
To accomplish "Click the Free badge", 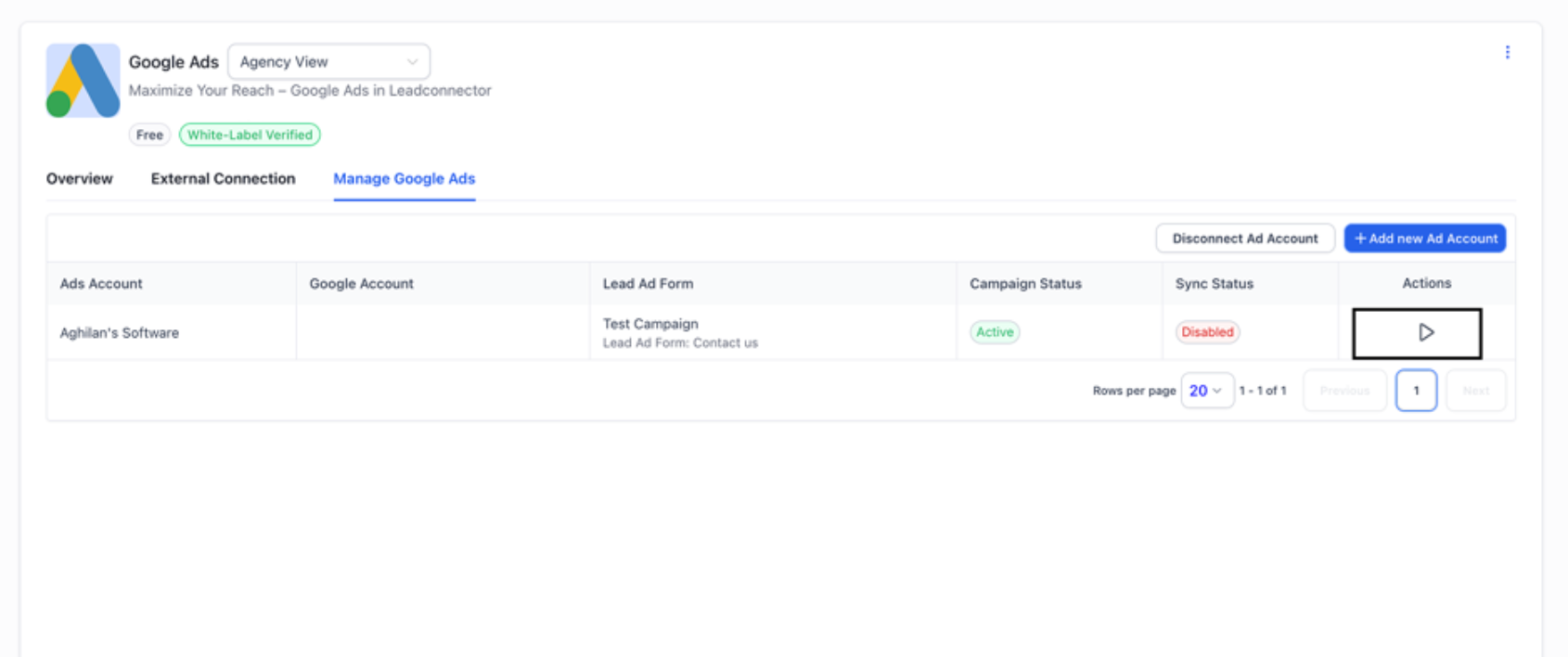I will 149,135.
